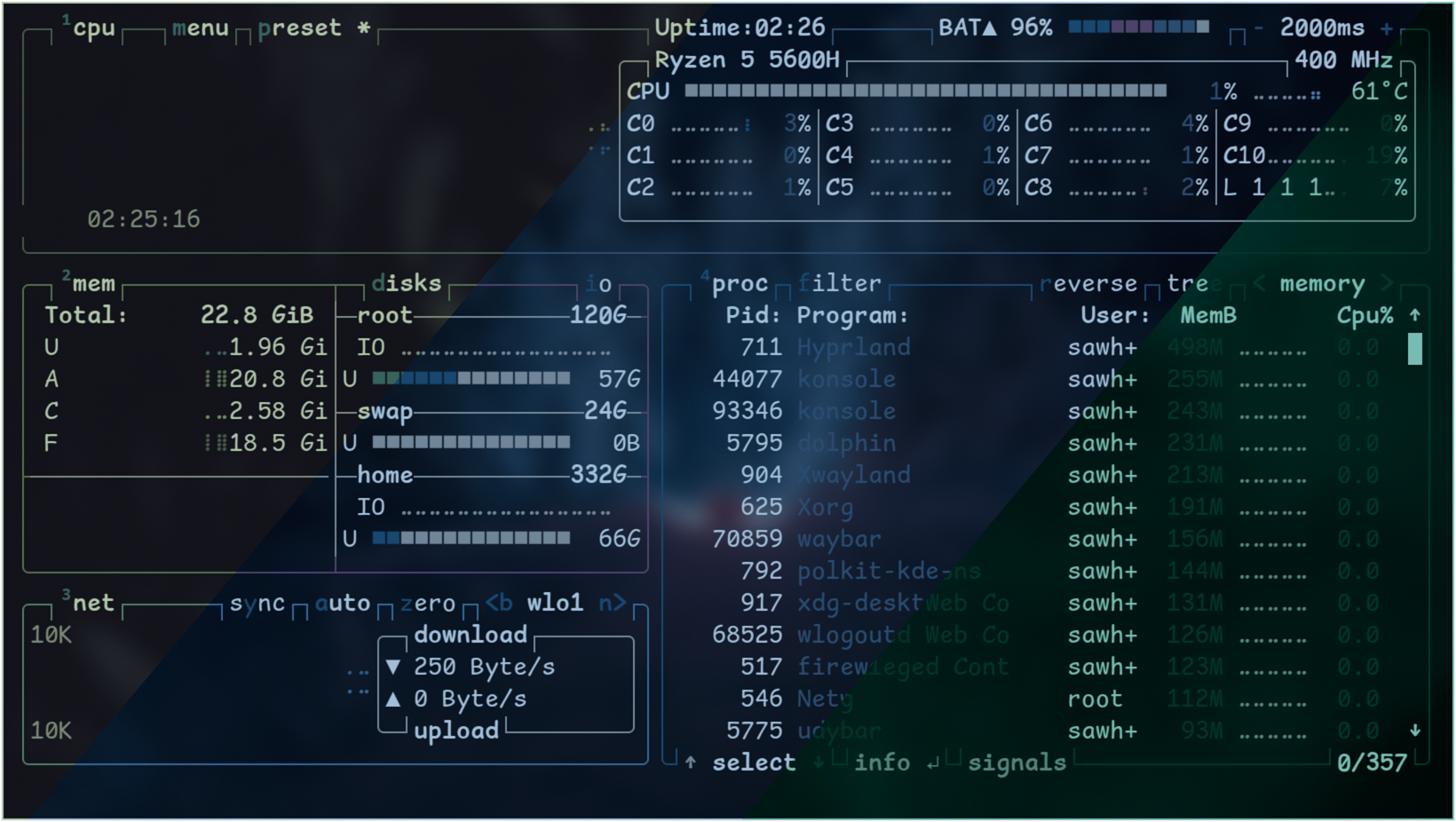
Task: Select core C0 usage row
Action: (x=718, y=123)
